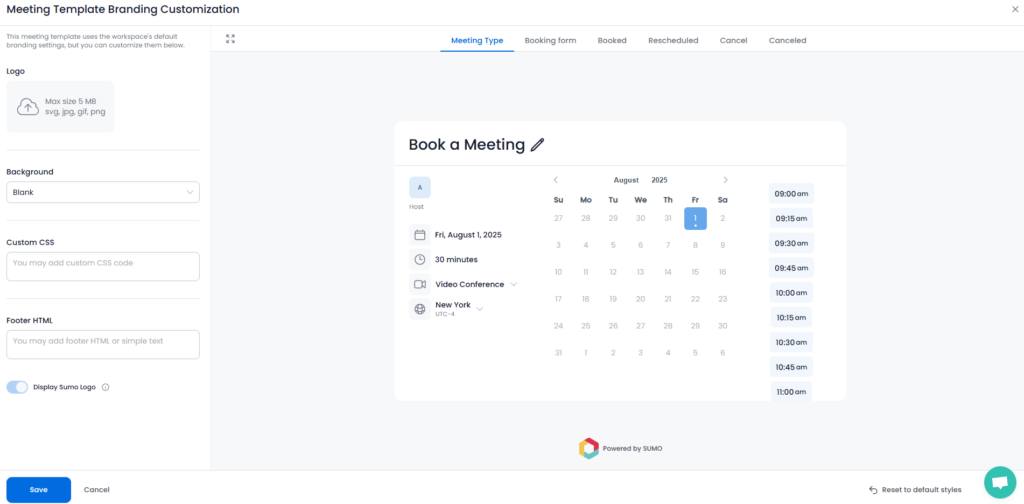Go to next month arrow in calendar

(x=725, y=180)
